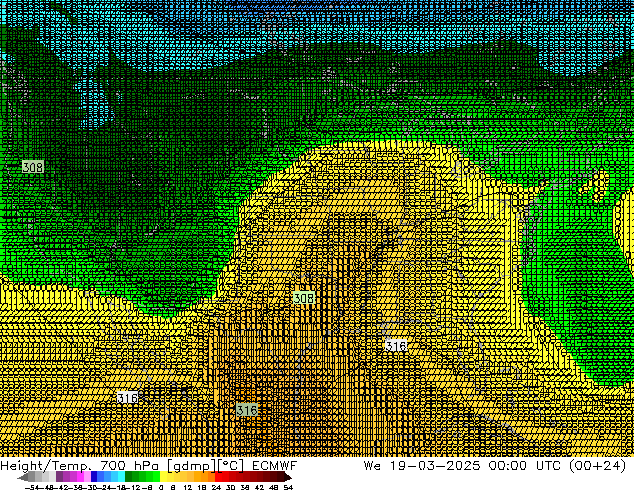Click the 316 contour label on the right side
This screenshot has height=490, width=634.
(396, 346)
